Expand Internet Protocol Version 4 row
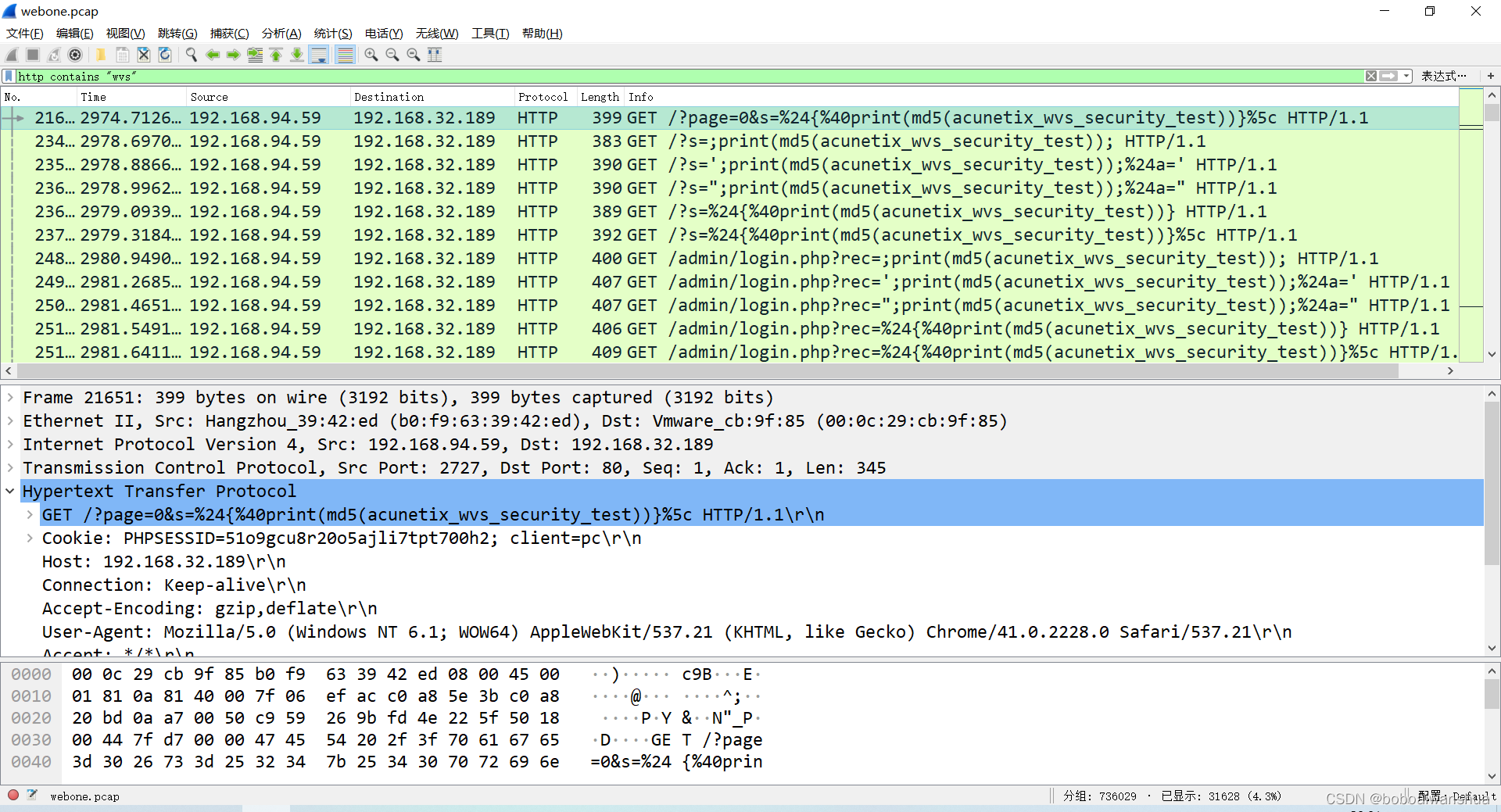 [x=10, y=444]
